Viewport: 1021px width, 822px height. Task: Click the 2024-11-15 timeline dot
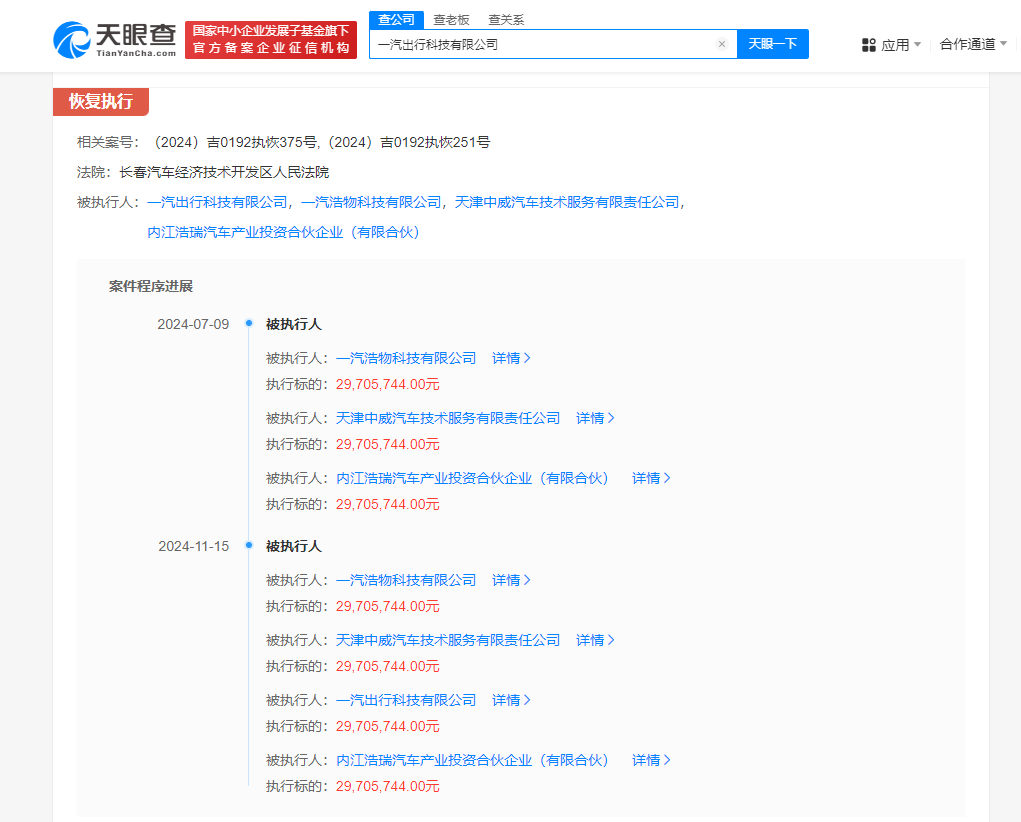coord(249,545)
